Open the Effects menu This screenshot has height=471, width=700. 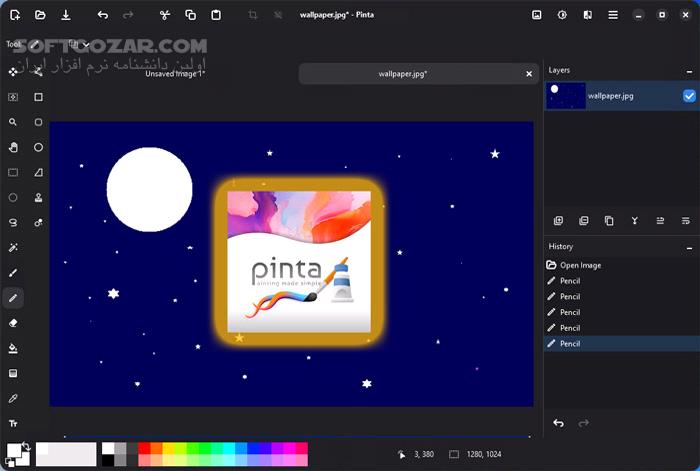(588, 15)
